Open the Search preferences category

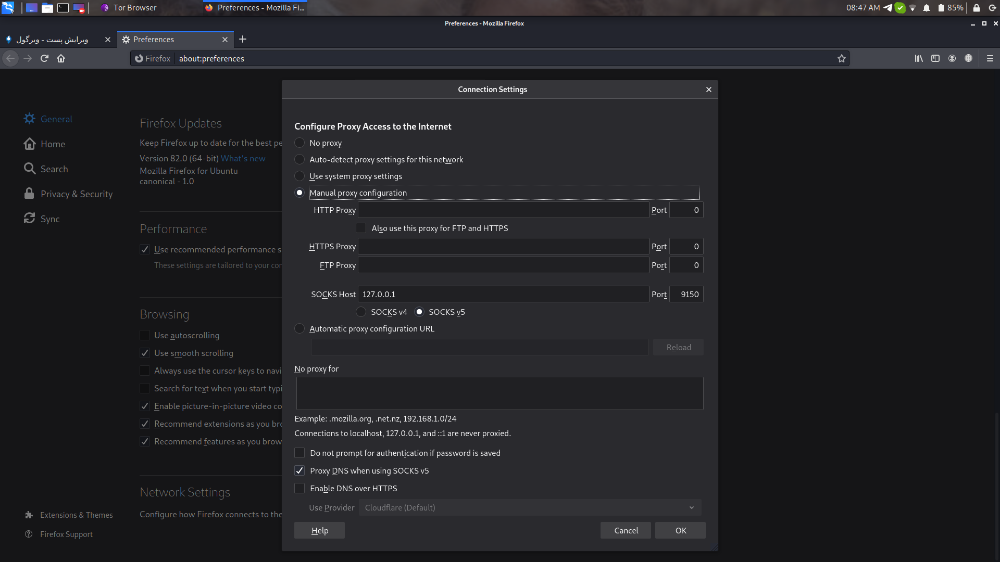tap(45, 168)
